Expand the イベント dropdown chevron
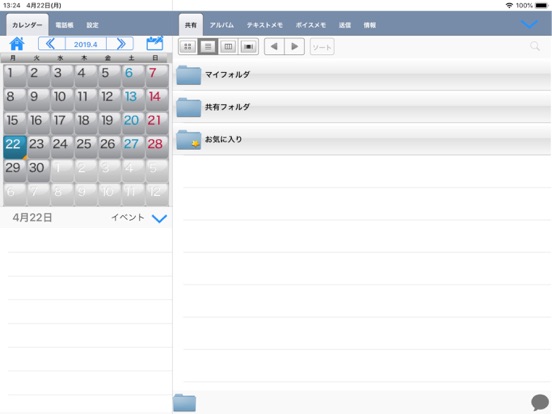The height and width of the screenshot is (414, 552). coord(159,218)
